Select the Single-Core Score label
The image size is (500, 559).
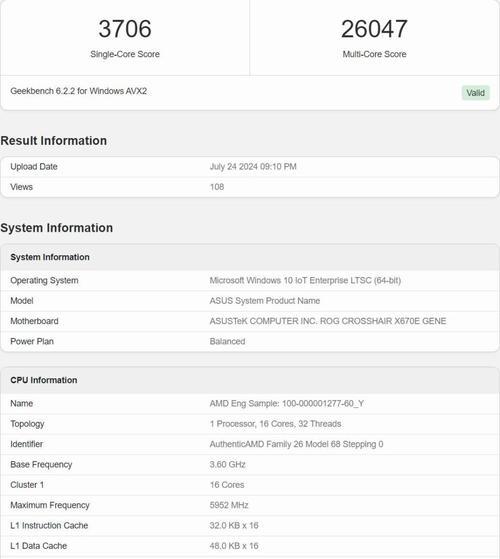pyautogui.click(x=125, y=54)
